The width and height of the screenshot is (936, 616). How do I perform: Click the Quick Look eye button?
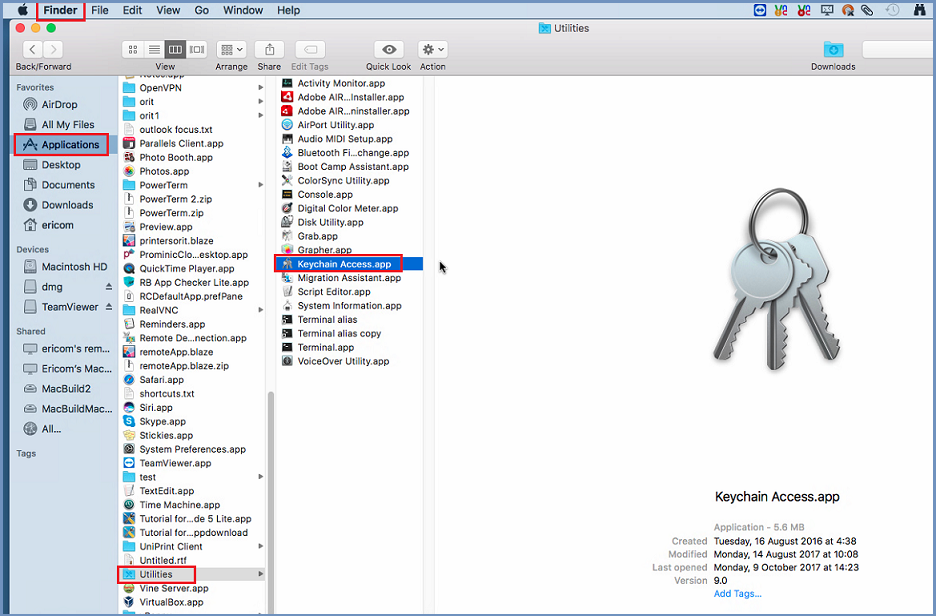[389, 50]
